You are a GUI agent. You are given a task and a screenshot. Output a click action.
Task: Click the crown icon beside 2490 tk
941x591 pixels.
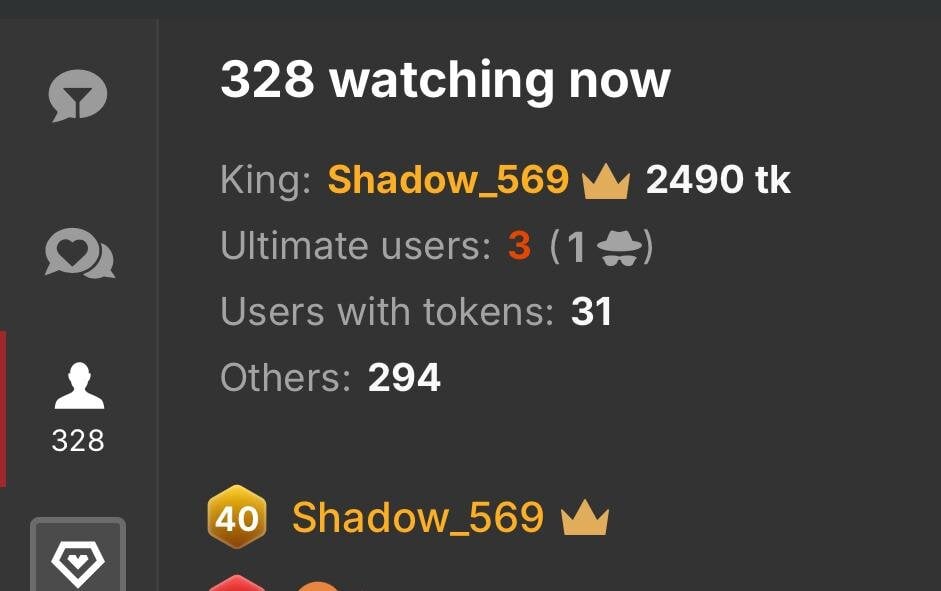pos(606,181)
